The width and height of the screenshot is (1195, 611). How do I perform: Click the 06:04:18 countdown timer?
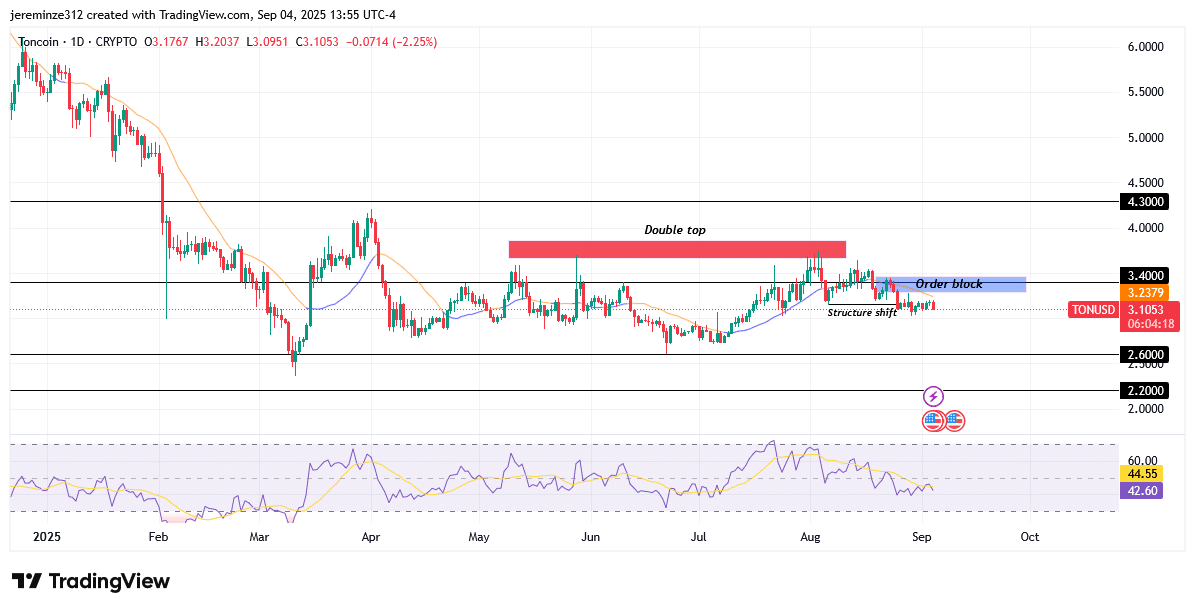click(x=1150, y=324)
